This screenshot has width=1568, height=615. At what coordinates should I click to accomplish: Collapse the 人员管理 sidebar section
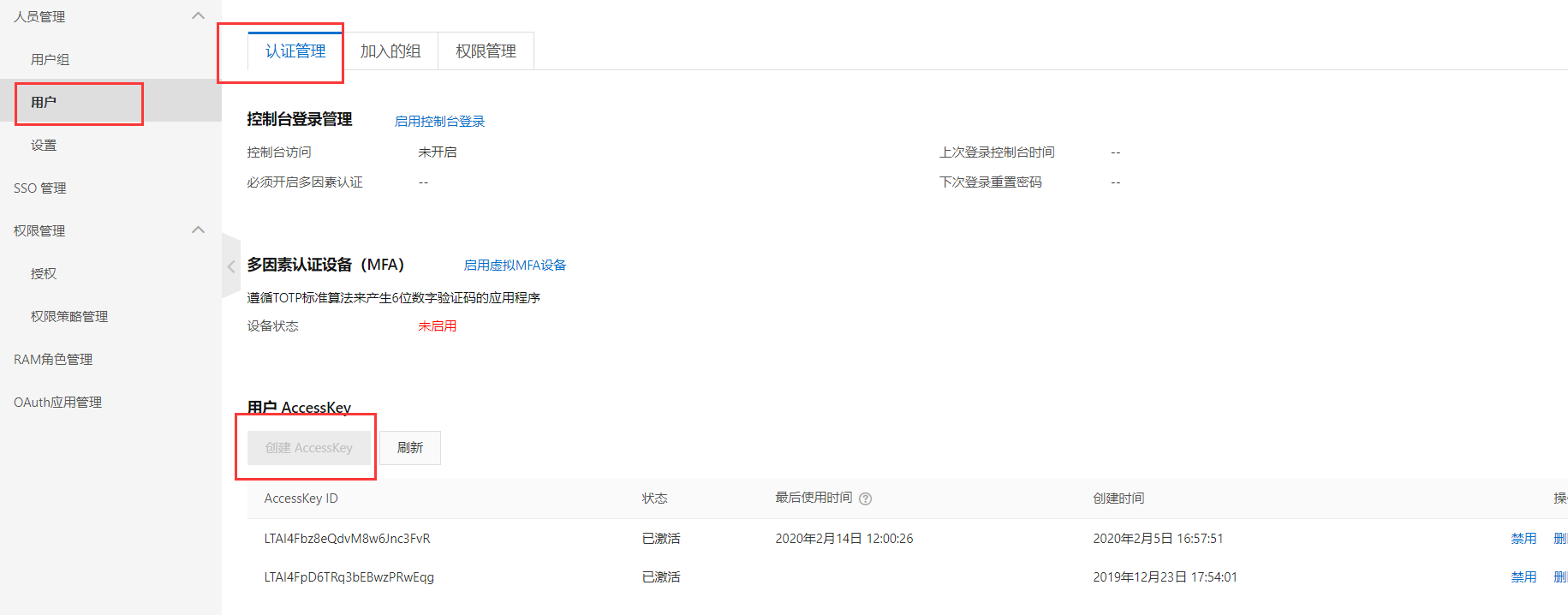click(x=198, y=16)
